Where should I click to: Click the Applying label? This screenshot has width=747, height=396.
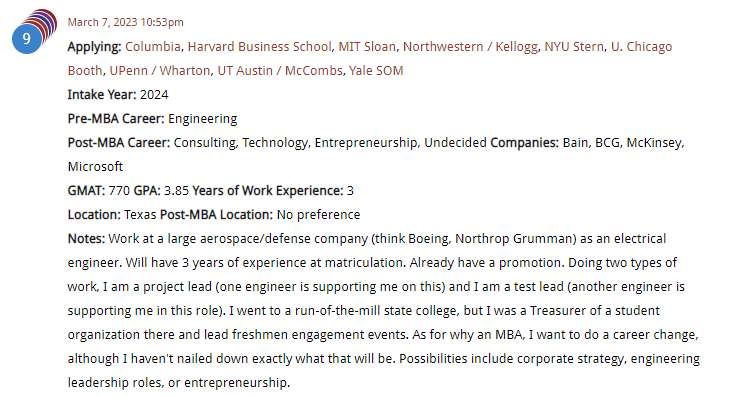[94, 47]
